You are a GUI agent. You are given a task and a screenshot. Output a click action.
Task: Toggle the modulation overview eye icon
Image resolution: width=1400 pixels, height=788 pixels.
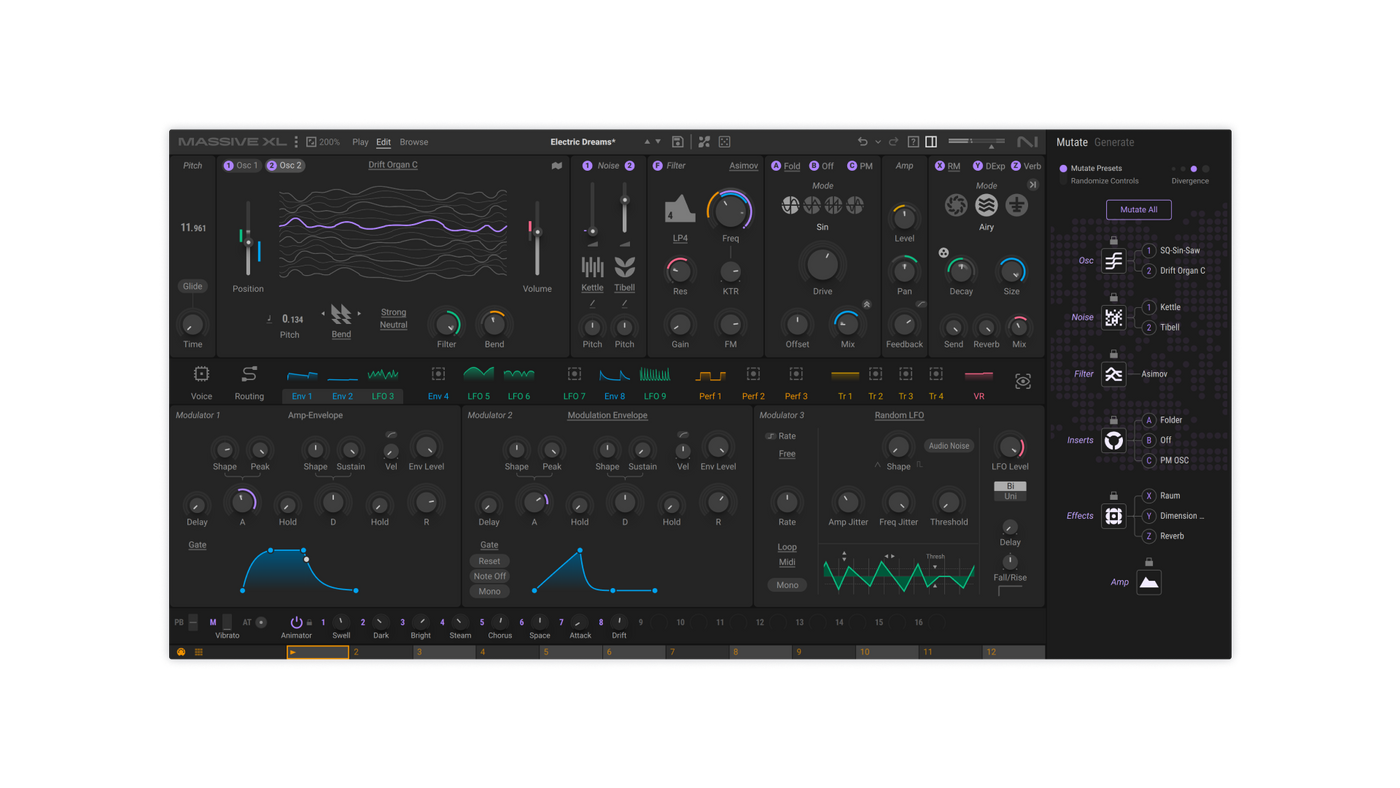click(1023, 381)
